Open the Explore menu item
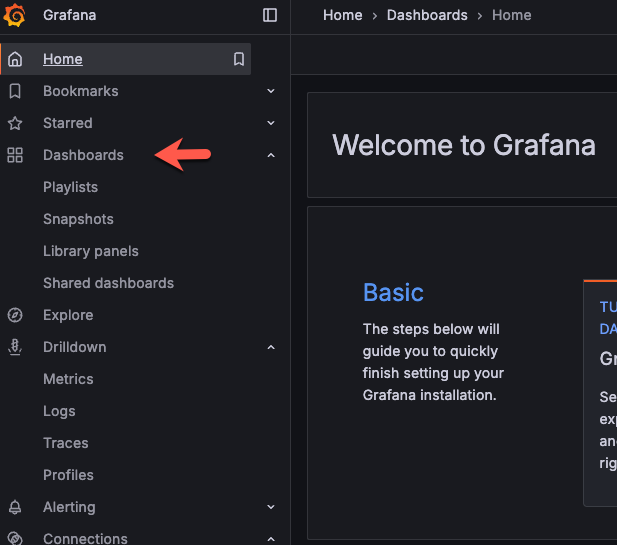 click(x=68, y=315)
